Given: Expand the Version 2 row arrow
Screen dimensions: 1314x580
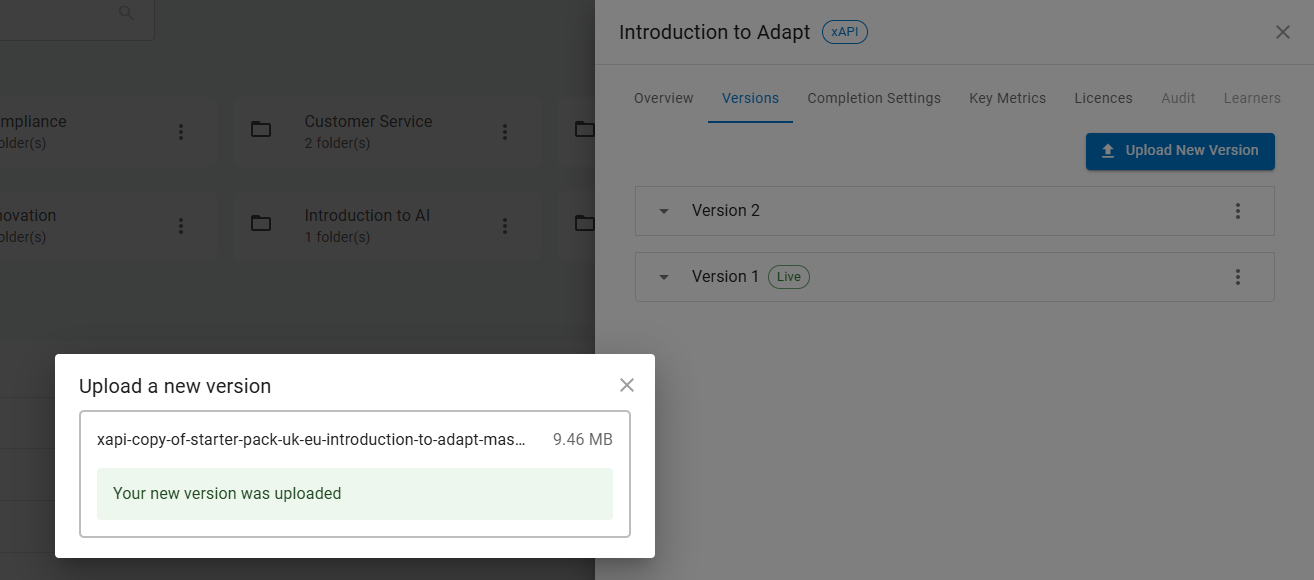Looking at the screenshot, I should point(664,211).
